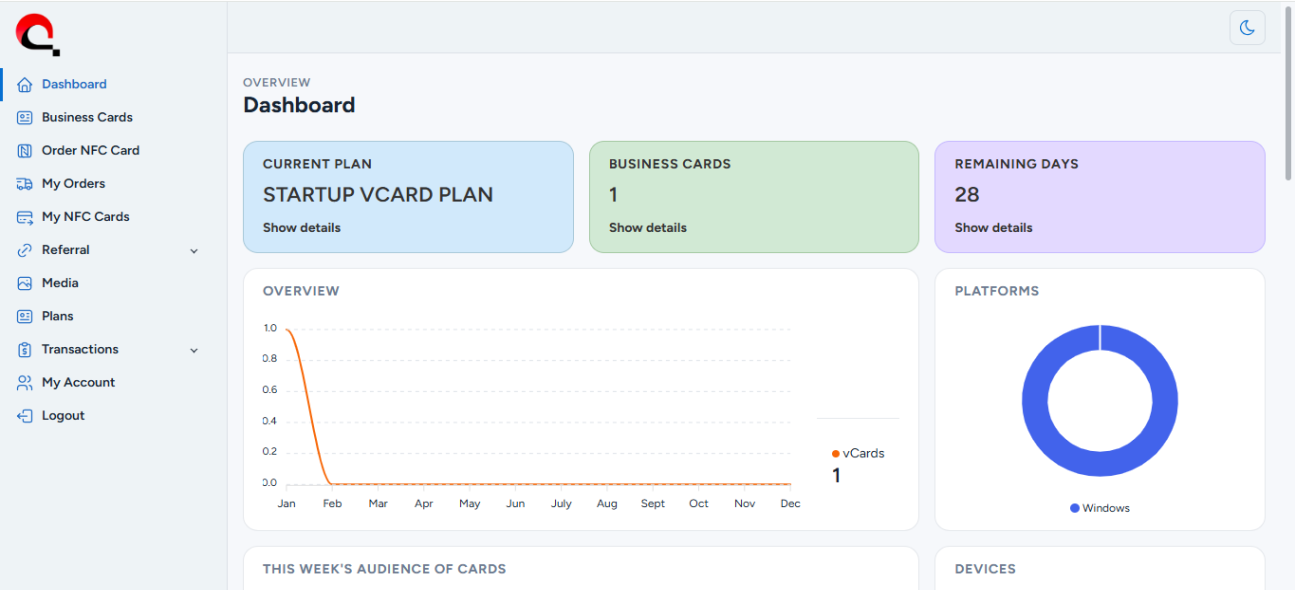Click the Order NFC Card icon
This screenshot has width=1295, height=590.
click(25, 151)
